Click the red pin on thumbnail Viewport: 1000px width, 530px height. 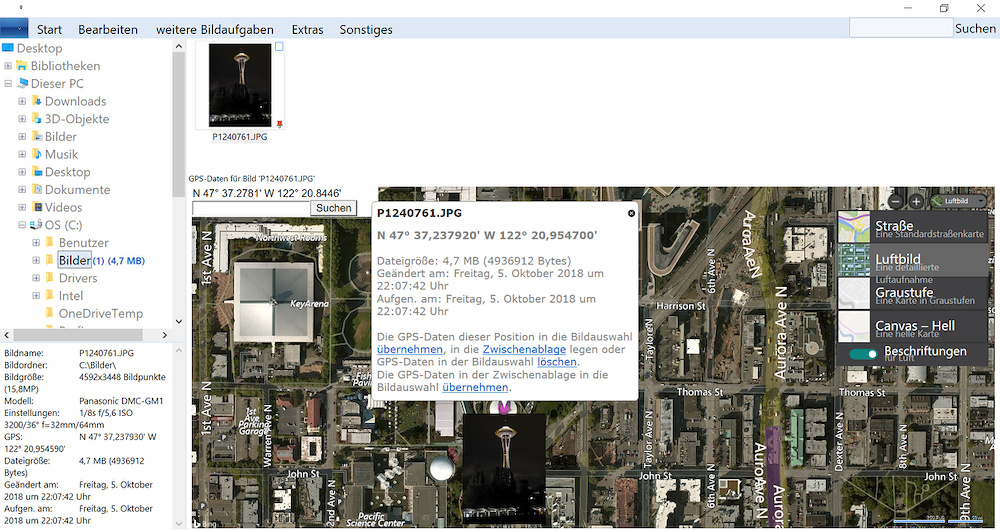point(279,124)
